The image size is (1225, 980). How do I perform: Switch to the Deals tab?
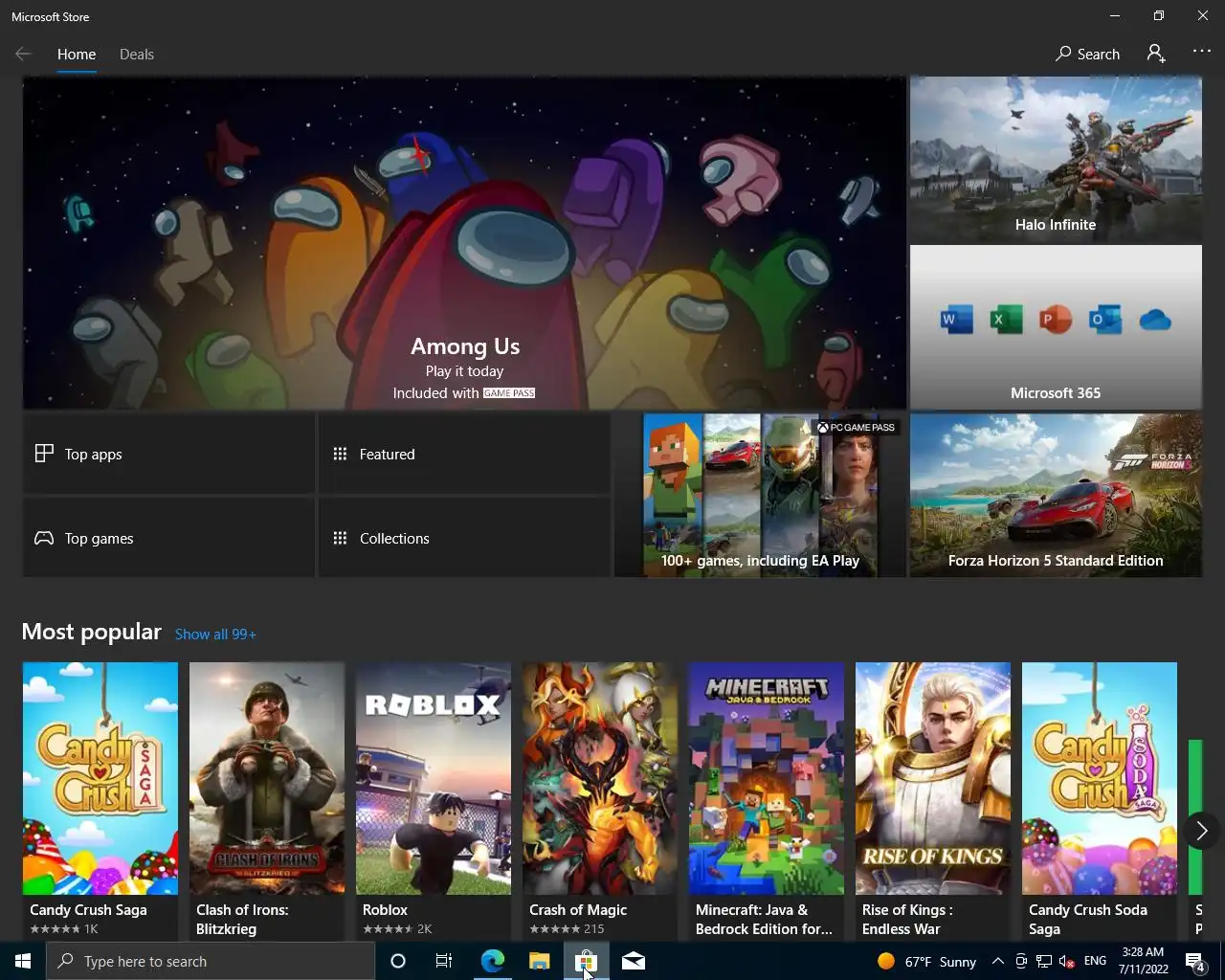tap(137, 55)
